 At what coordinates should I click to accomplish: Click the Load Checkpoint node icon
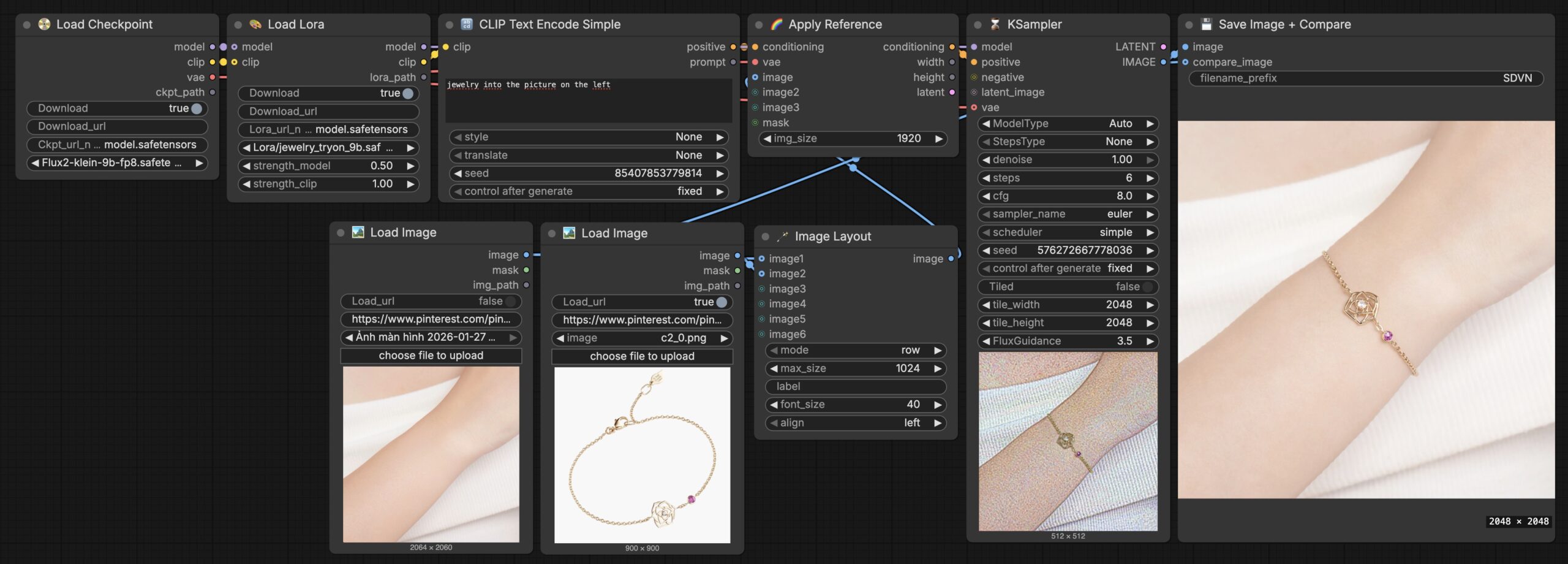tap(44, 25)
